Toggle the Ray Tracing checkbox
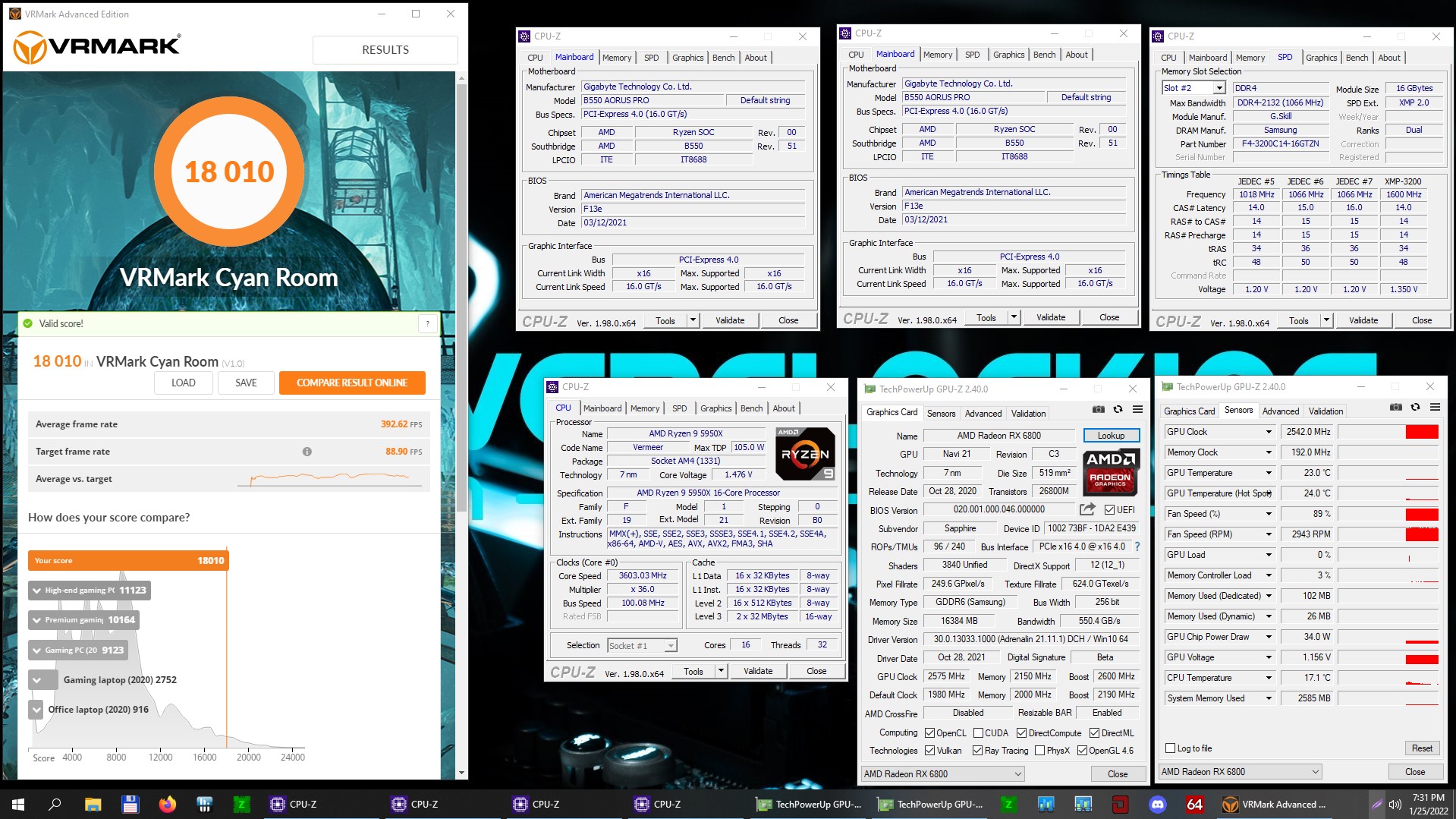 [978, 750]
